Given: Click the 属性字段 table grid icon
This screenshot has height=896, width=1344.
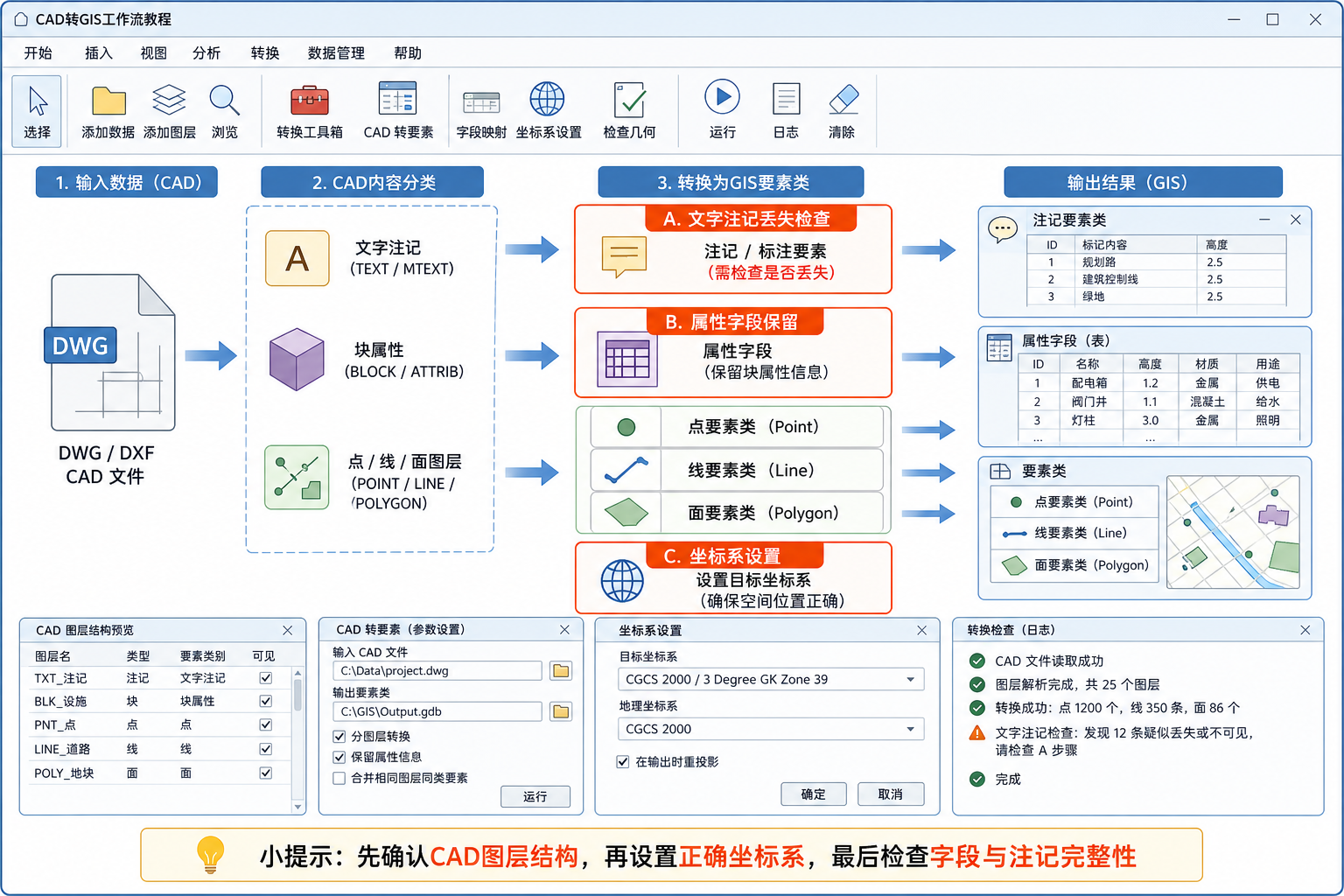Looking at the screenshot, I should (x=626, y=359).
